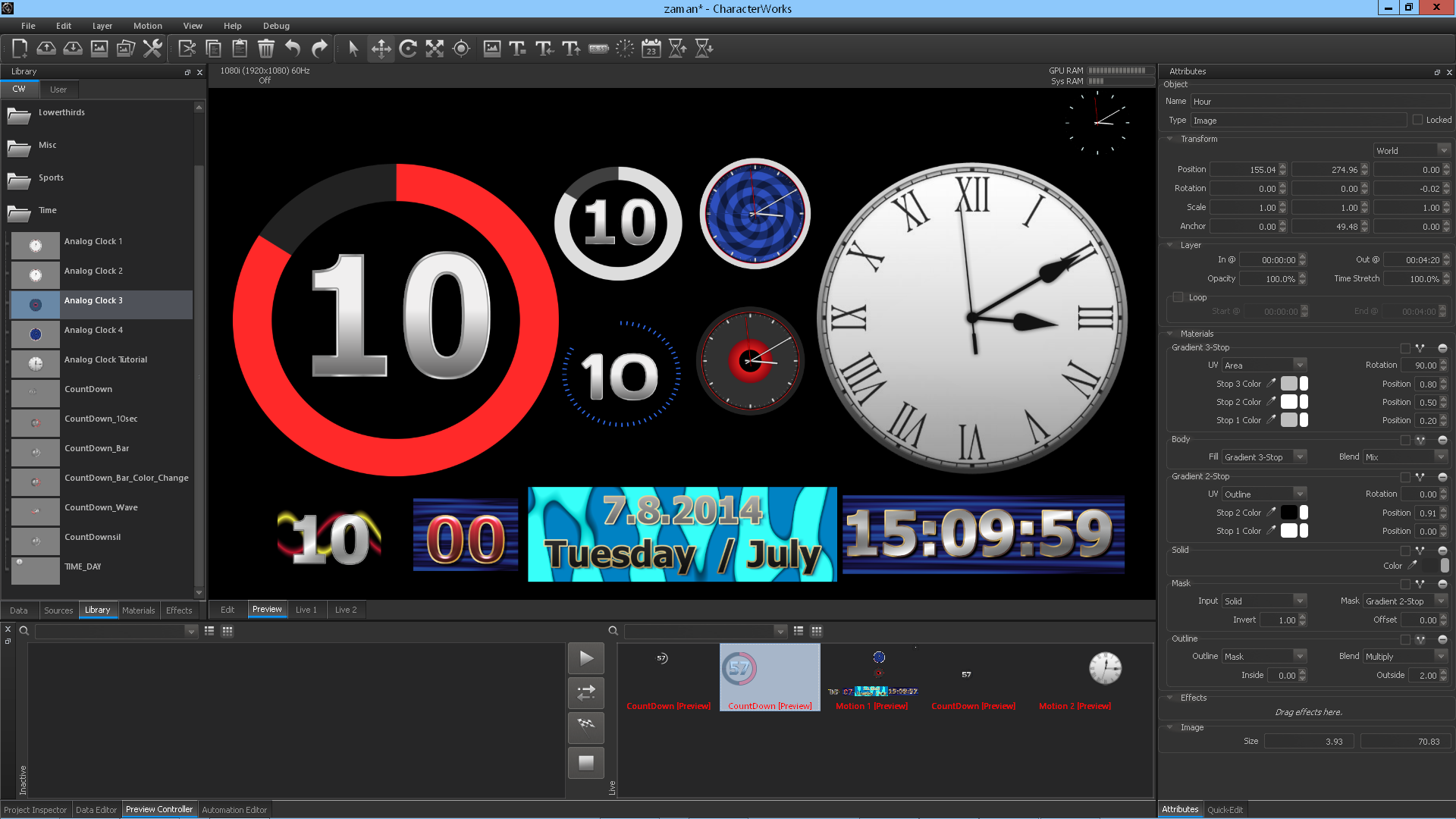Switch to the Live 1 tab
1456x819 pixels.
[306, 610]
